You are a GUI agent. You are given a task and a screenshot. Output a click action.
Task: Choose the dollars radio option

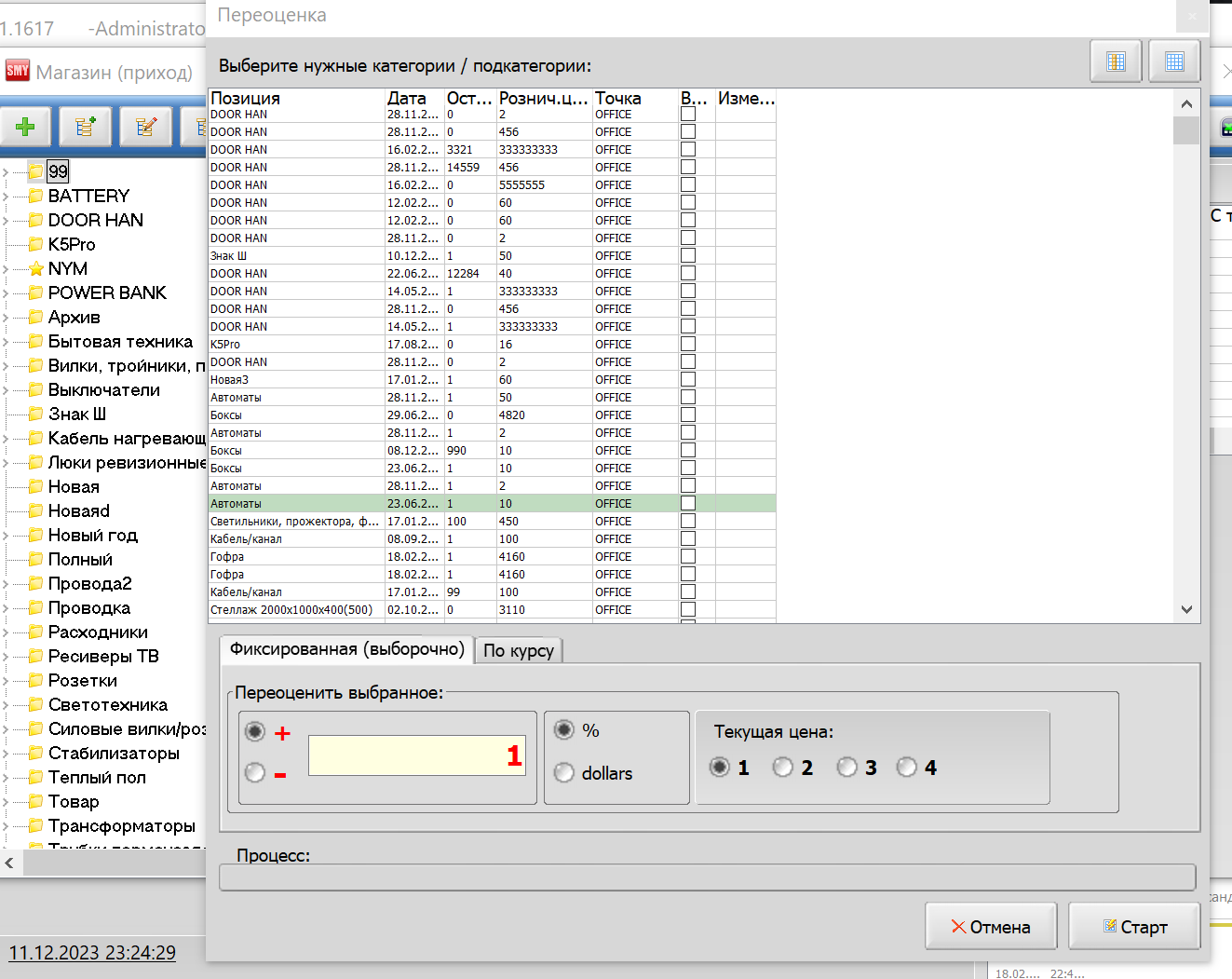pos(563,772)
